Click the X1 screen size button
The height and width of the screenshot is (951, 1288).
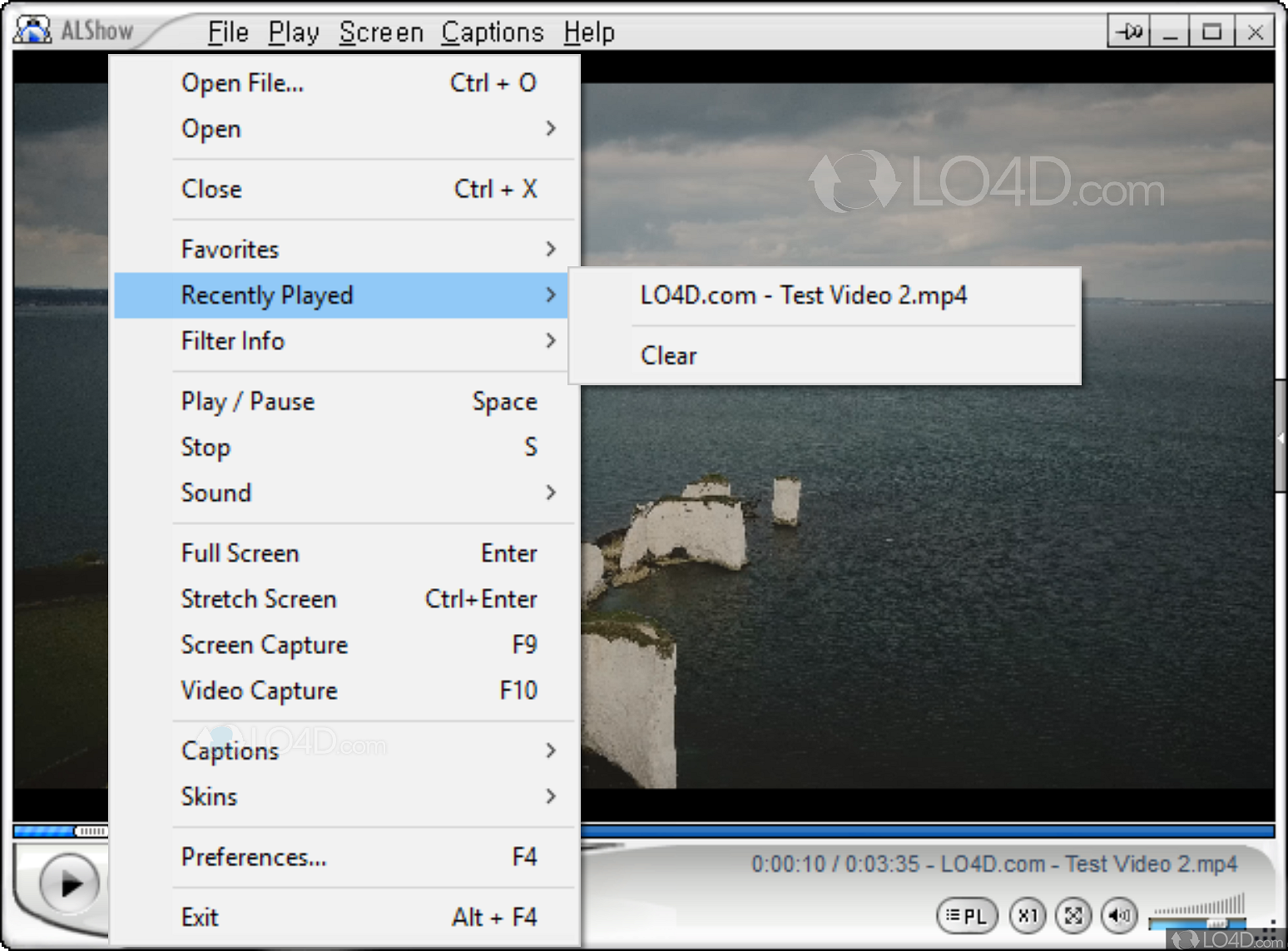1028,916
